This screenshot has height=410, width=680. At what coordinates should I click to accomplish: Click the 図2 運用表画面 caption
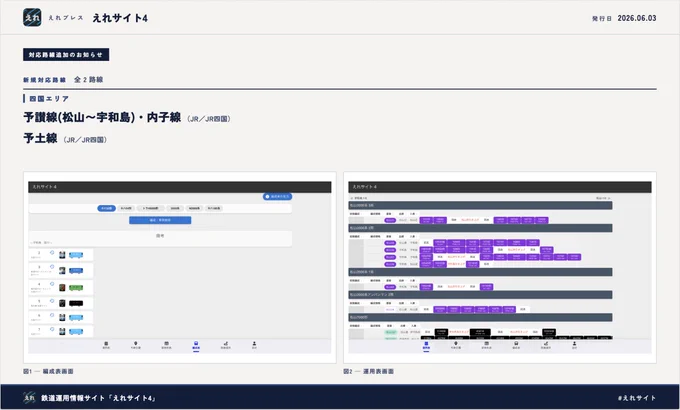click(x=369, y=371)
